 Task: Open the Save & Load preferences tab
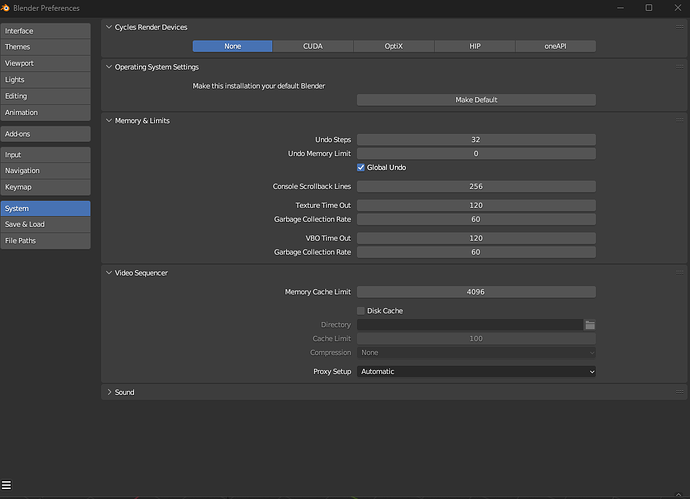(45, 225)
